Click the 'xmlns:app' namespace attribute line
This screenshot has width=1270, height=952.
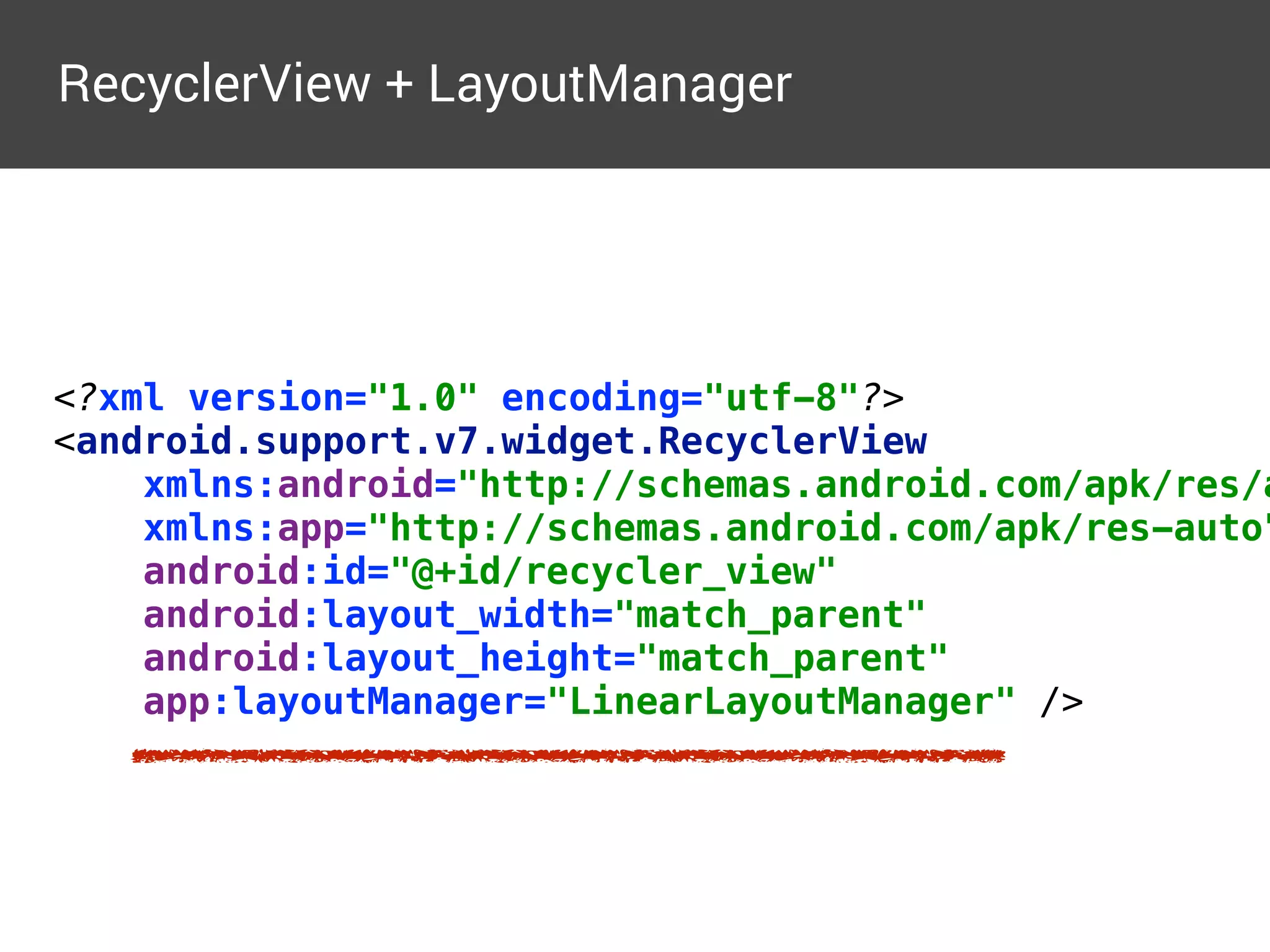tap(707, 528)
